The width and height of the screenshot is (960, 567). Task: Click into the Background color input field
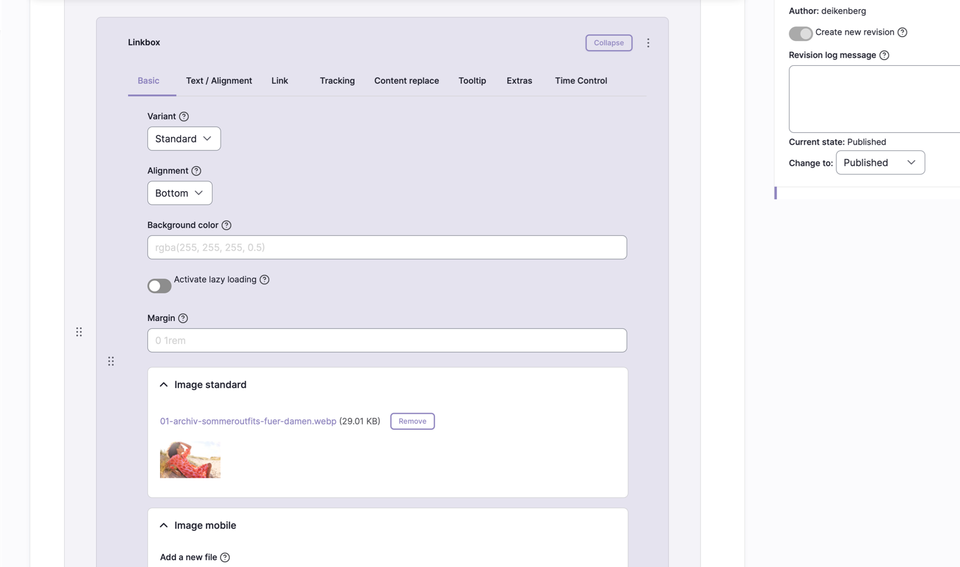[387, 248]
